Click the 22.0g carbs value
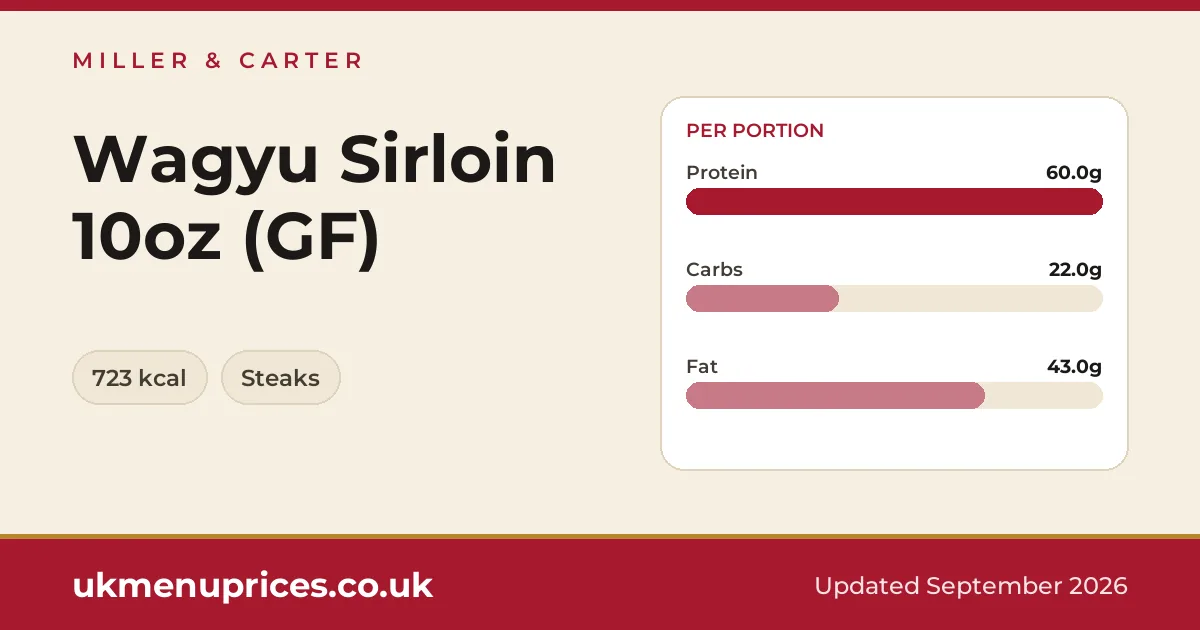The width and height of the screenshot is (1200, 630). point(1075,269)
